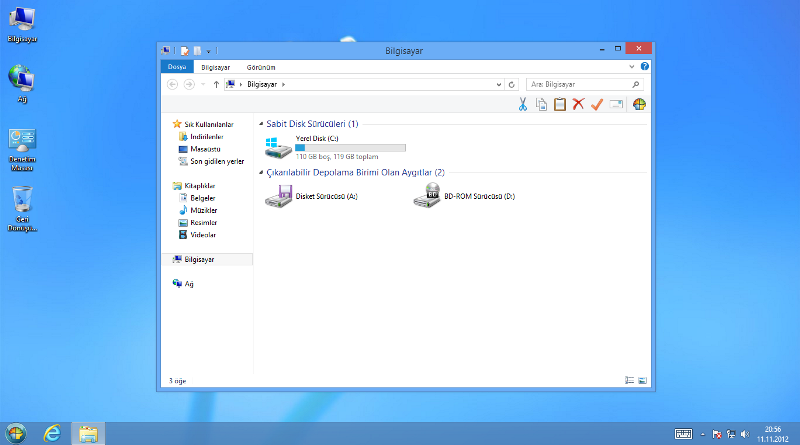Click the Paste clipboard toolbar icon
The width and height of the screenshot is (800, 445).
click(560, 104)
